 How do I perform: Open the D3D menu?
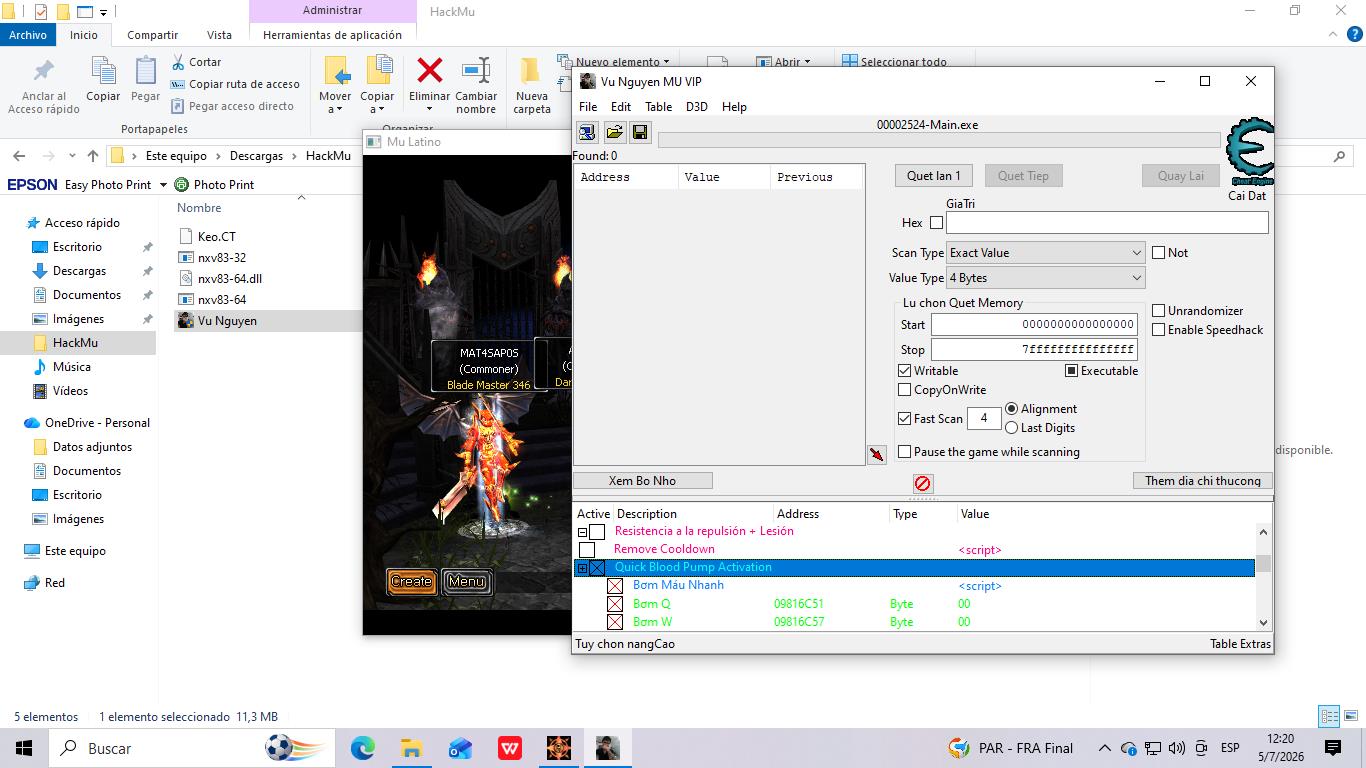pyautogui.click(x=697, y=107)
